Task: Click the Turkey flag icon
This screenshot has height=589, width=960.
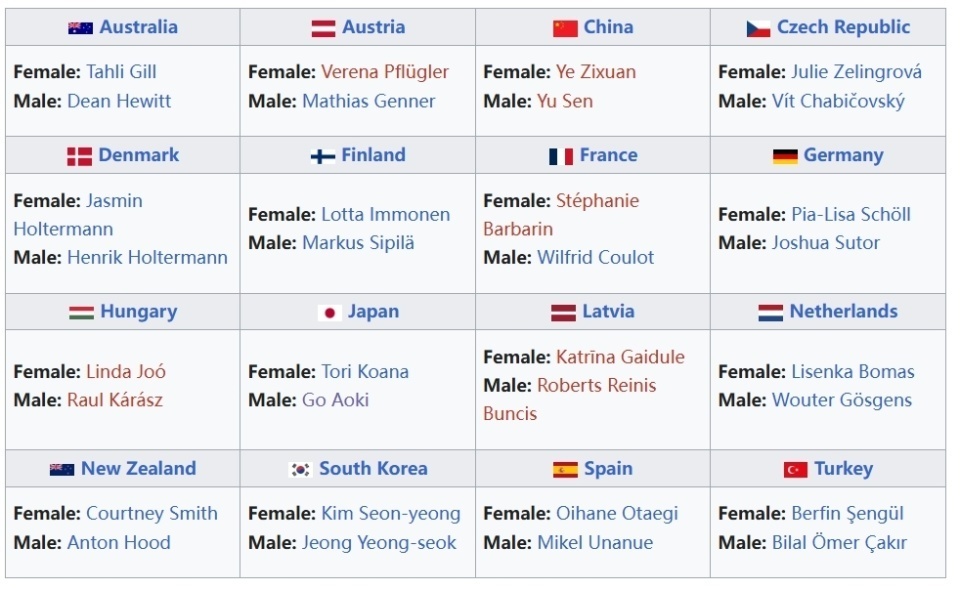Action: point(795,469)
